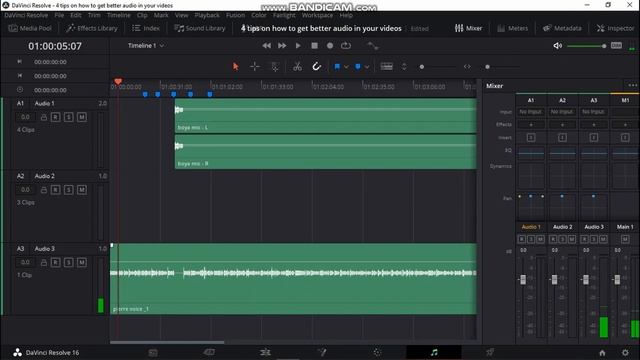The width and height of the screenshot is (640, 360).
Task: Switch to the Edit page icon
Action: coord(265,352)
